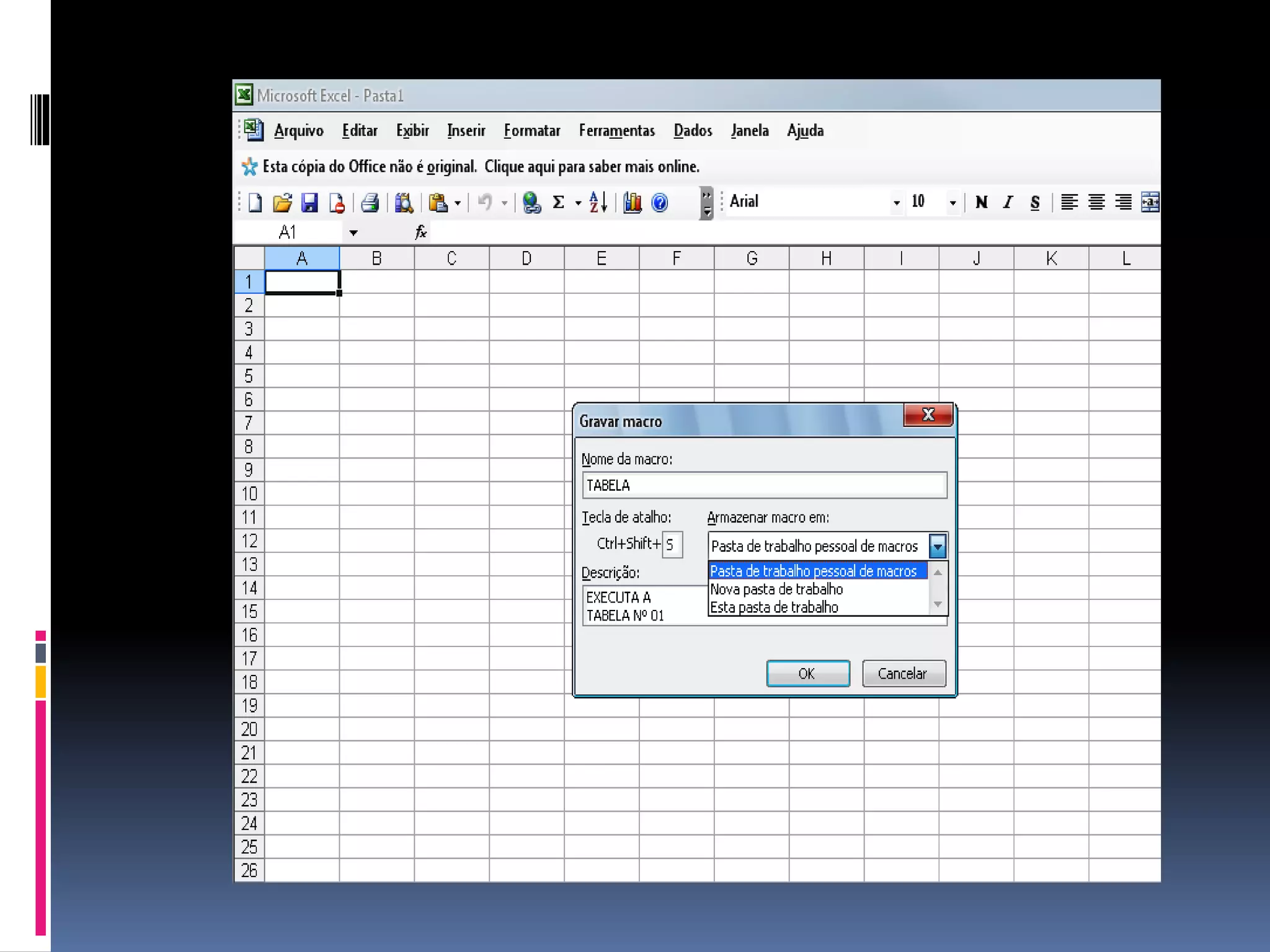Expand the font size 10 dropdown
This screenshot has width=1270, height=952.
[x=952, y=203]
